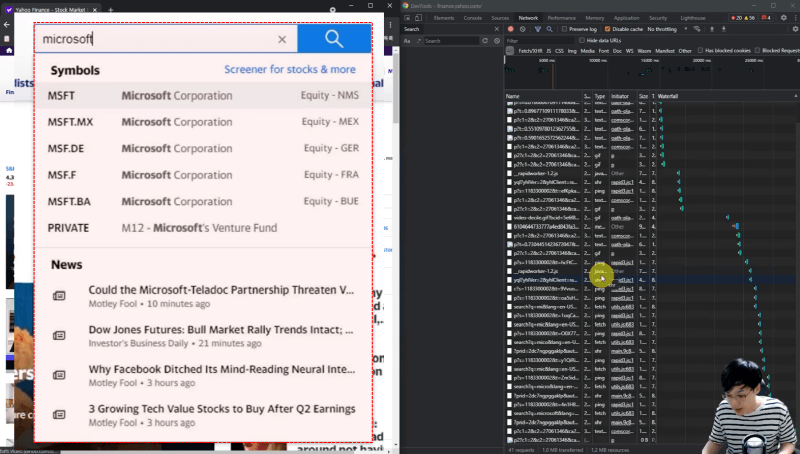Uncheck the Disable cache checkbox
Viewport: 800px width, 454px height.
607,29
